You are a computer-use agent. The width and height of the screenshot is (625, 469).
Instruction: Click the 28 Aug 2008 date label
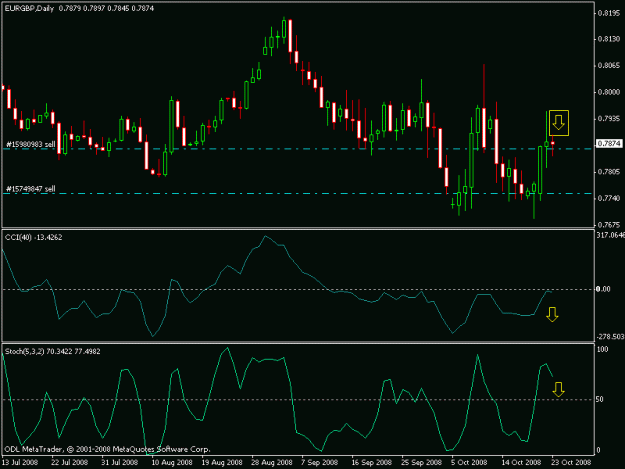[271, 462]
